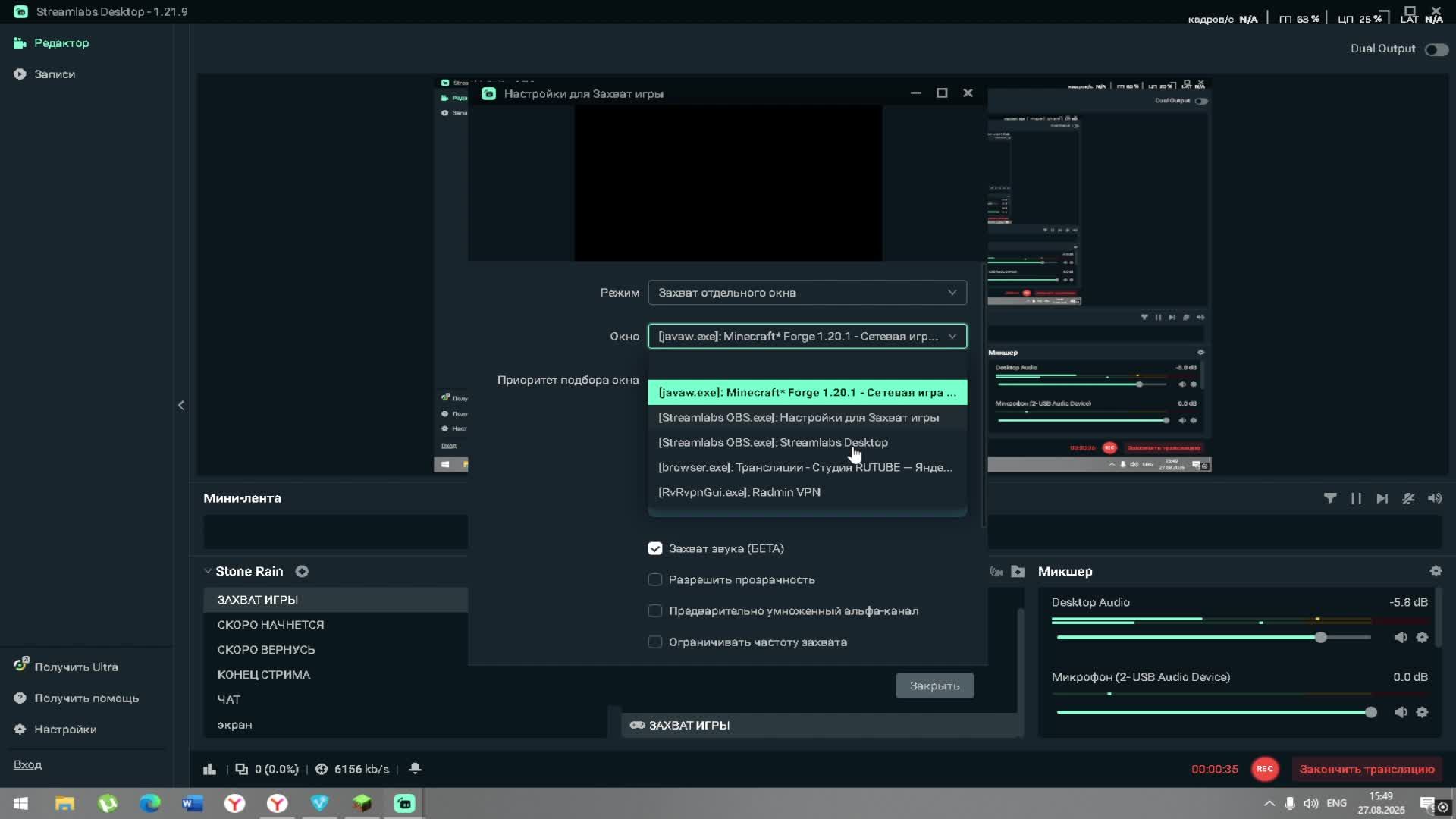
Task: Mute the Микрофон source in the mixer
Action: coord(1401,712)
